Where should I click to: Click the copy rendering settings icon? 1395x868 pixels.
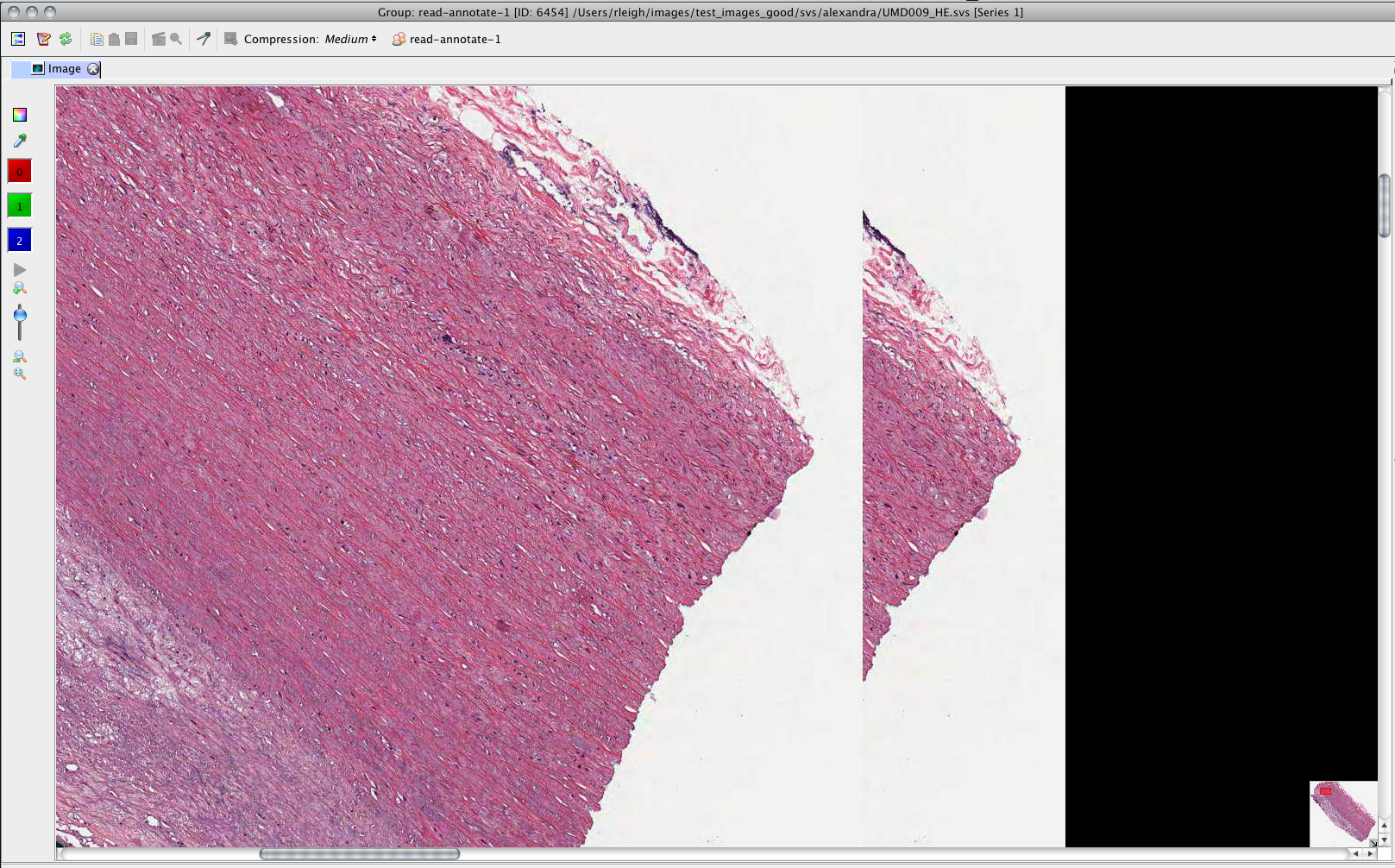pyautogui.click(x=97, y=39)
